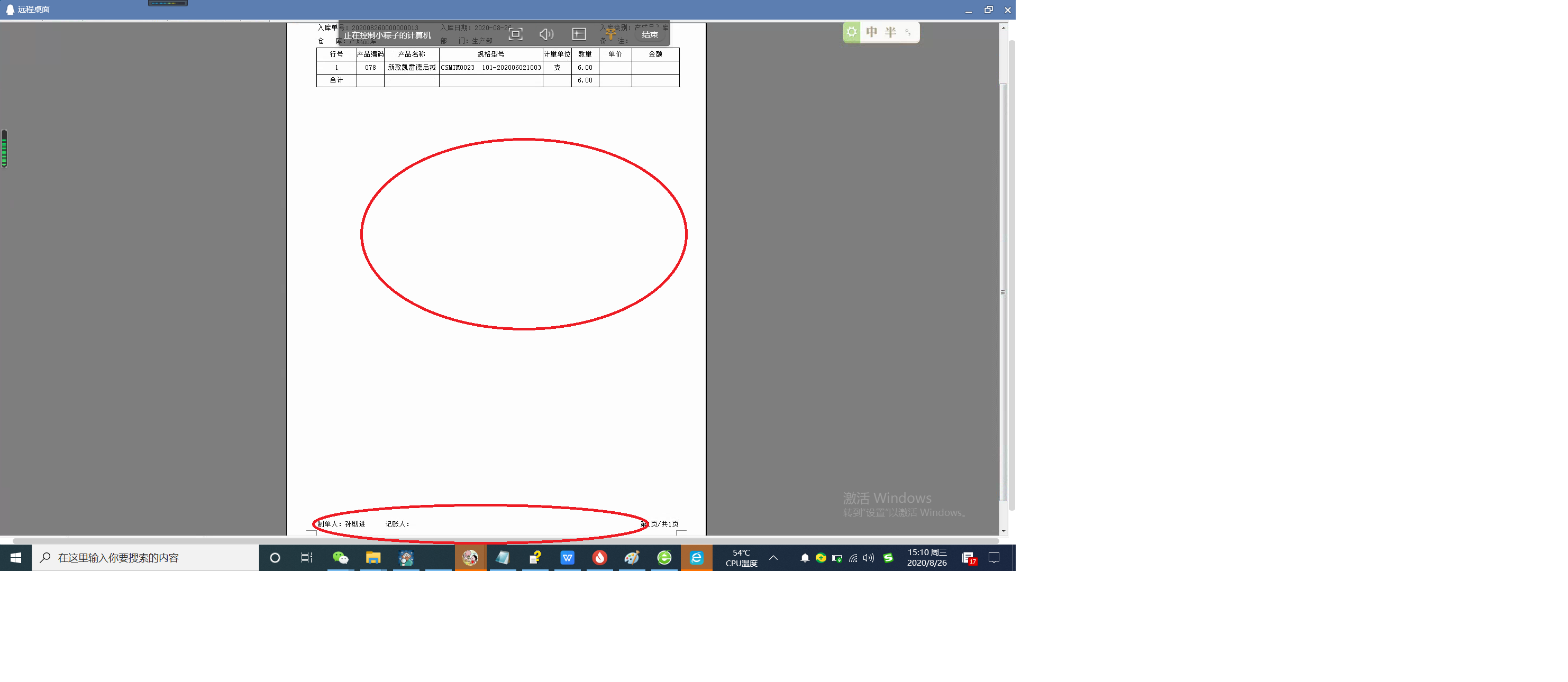Click the green level meter on left edge
This screenshot has height=682, width=1568.
tap(4, 149)
